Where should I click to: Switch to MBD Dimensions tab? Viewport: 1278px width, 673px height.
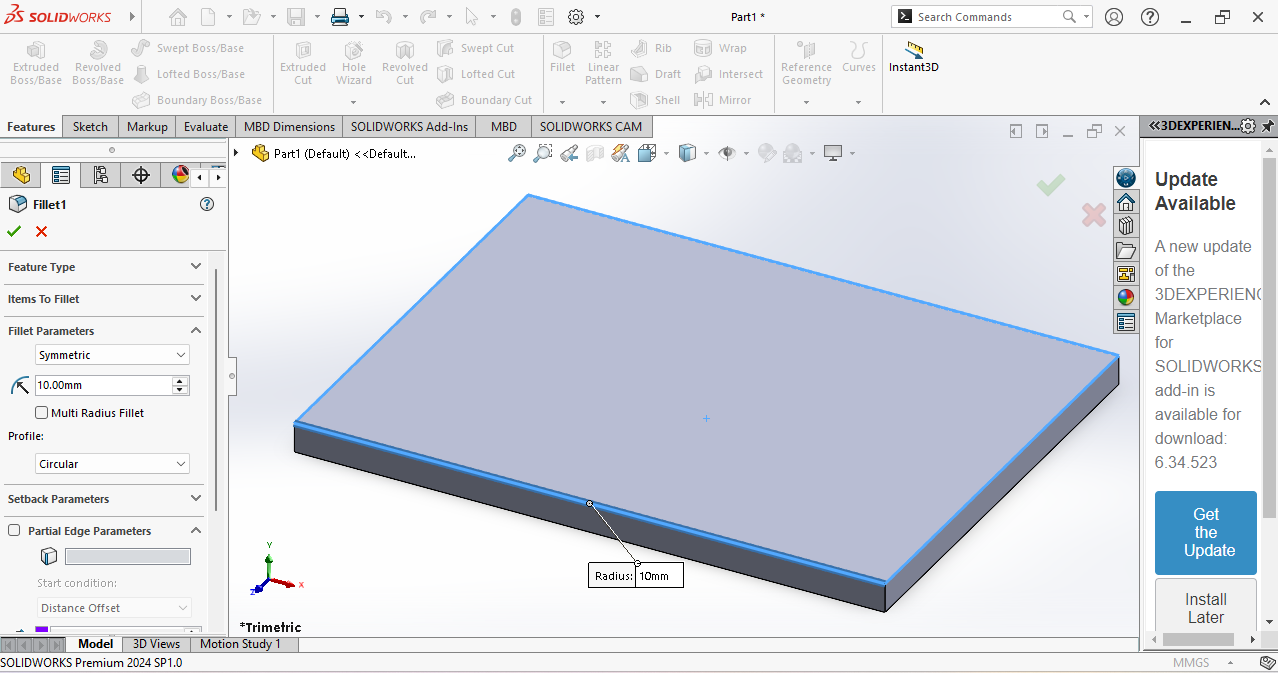[x=290, y=127]
